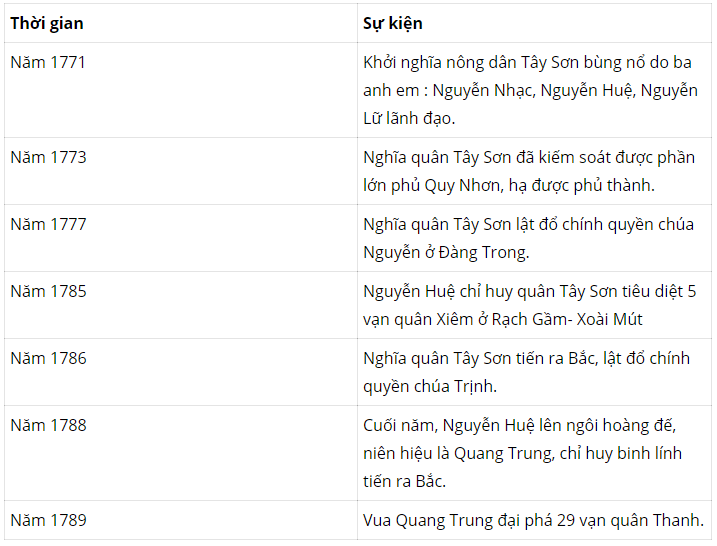
Task: Click the "Năm 1785" time cell
Action: pyautogui.click(x=48, y=291)
